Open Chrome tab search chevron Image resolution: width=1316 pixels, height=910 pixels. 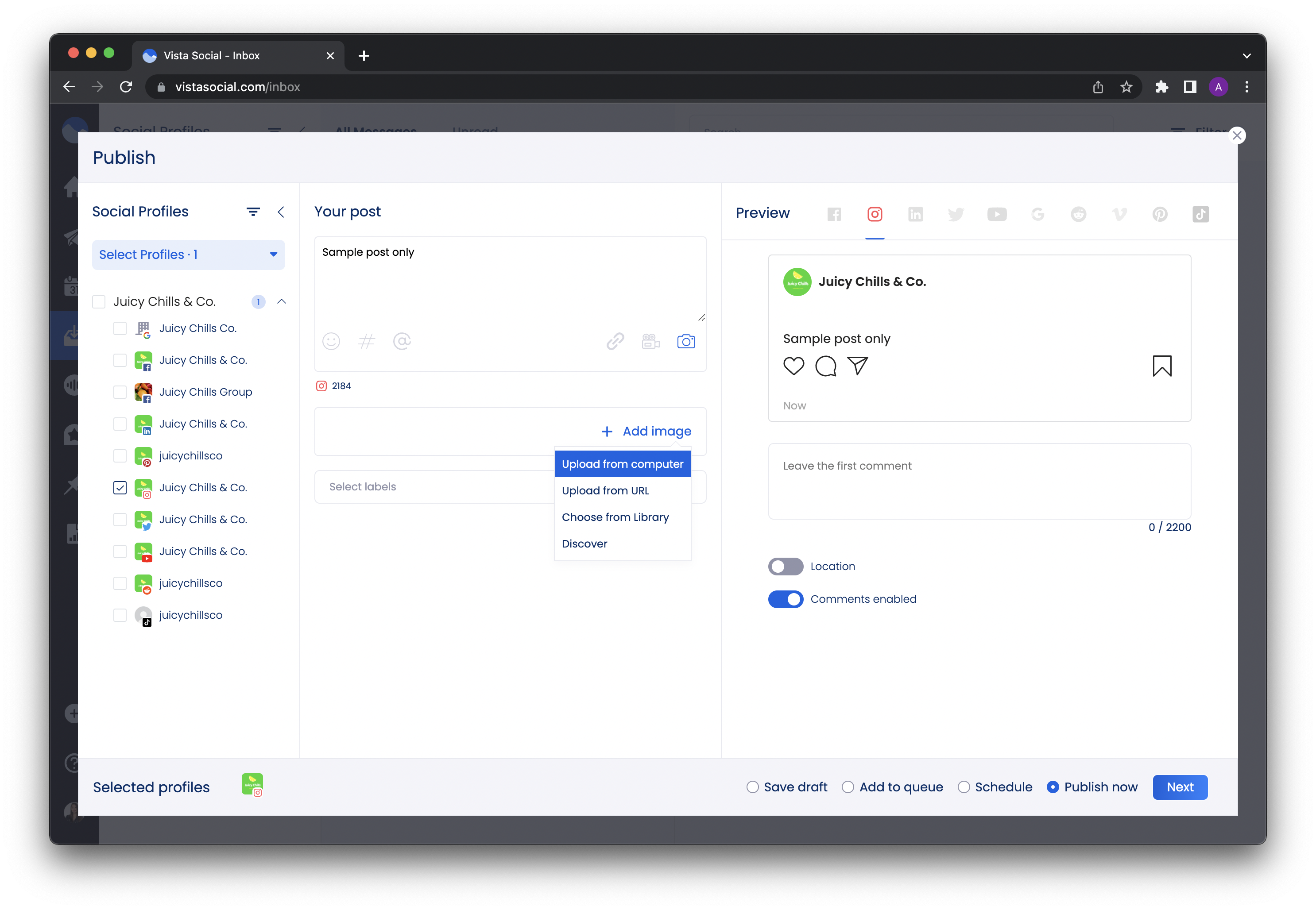1246,56
